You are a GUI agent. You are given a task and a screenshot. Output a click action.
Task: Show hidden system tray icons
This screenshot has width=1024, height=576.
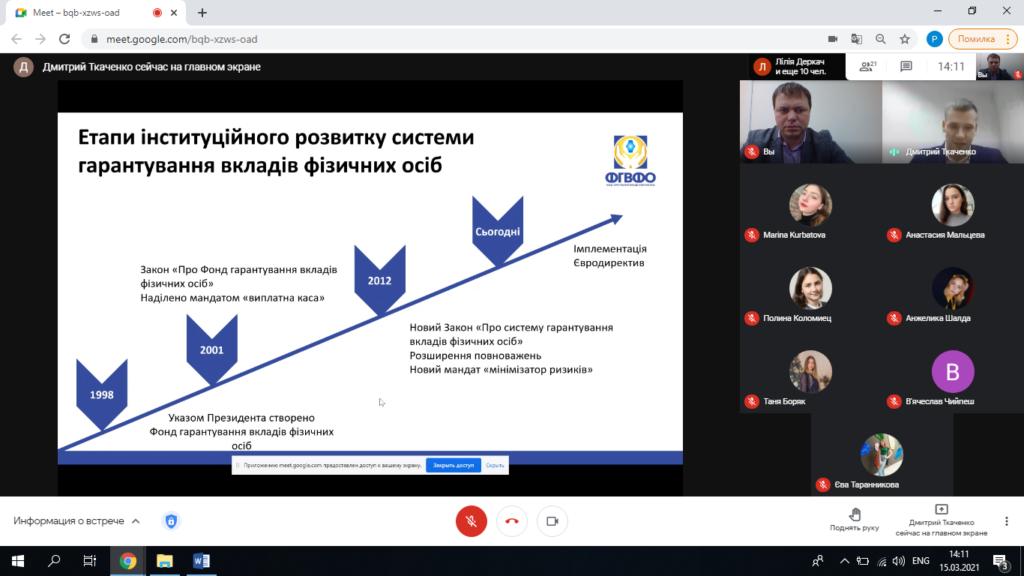(x=843, y=561)
